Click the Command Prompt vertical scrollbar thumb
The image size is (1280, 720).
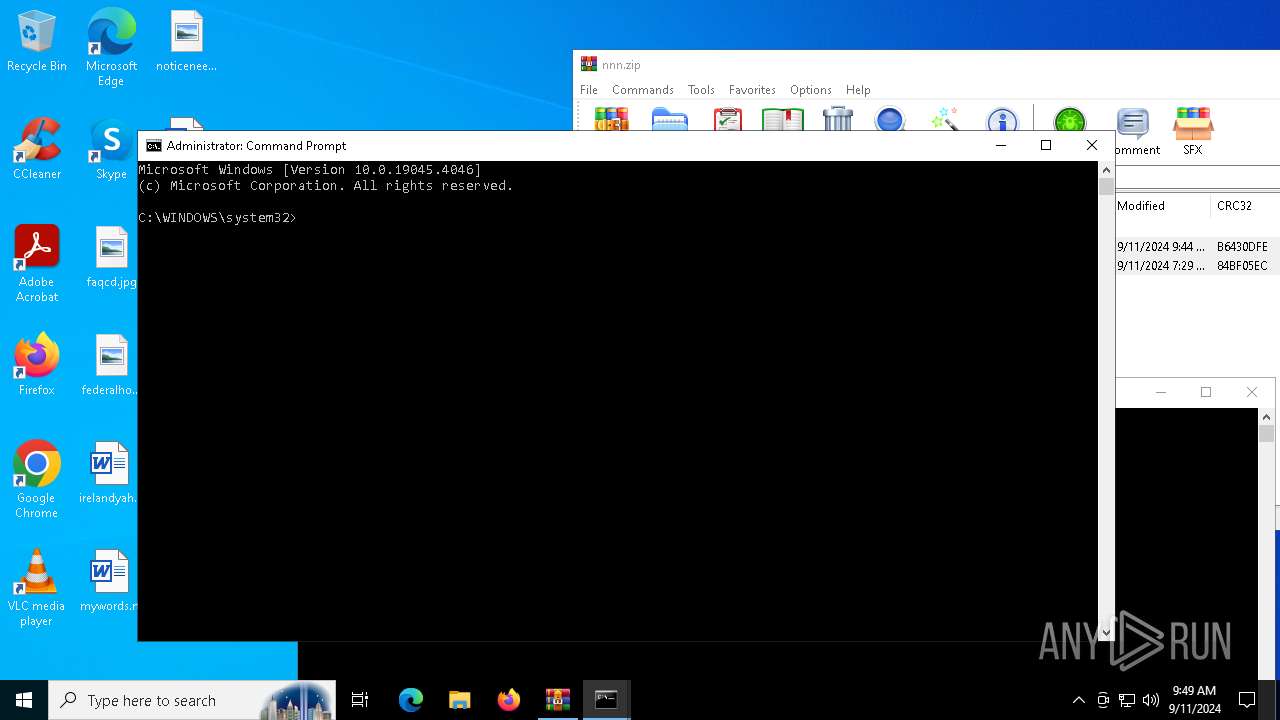point(1106,187)
